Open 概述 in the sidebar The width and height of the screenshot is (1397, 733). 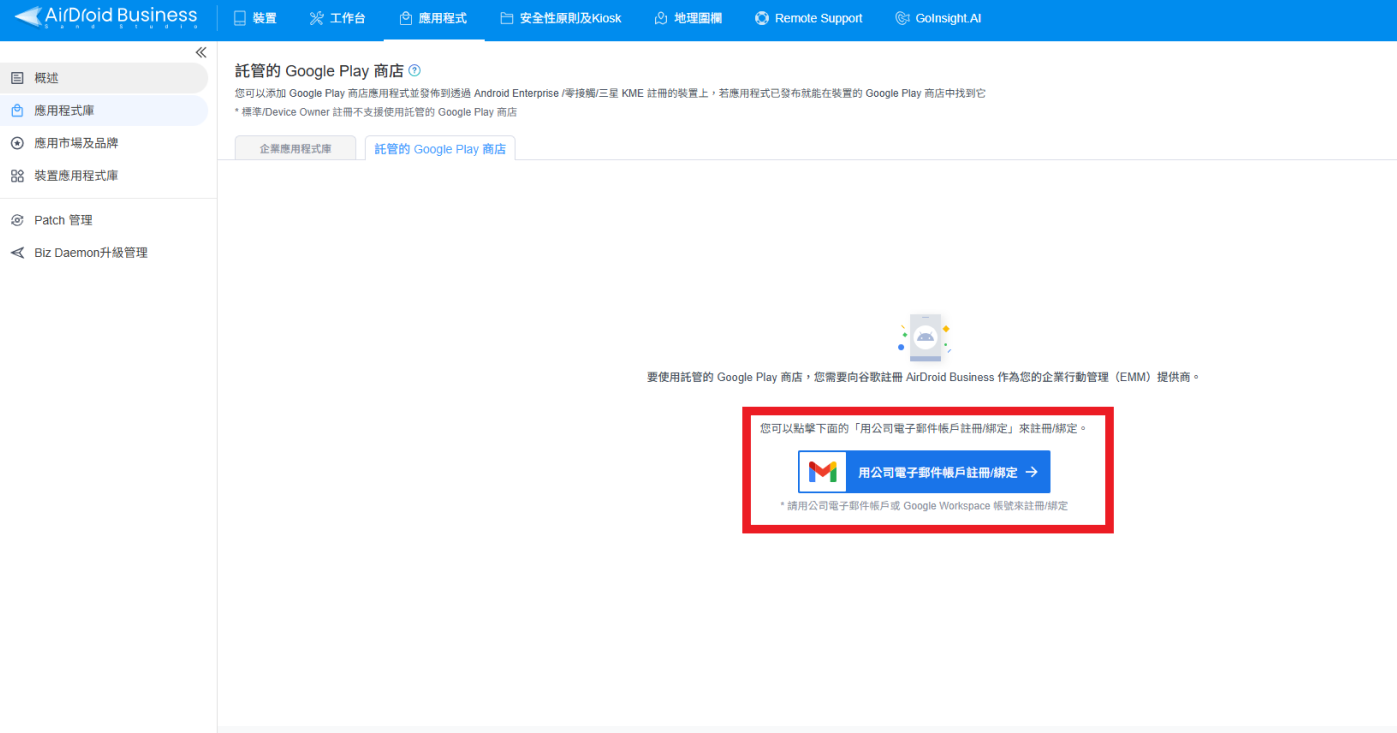pyautogui.click(x=104, y=78)
